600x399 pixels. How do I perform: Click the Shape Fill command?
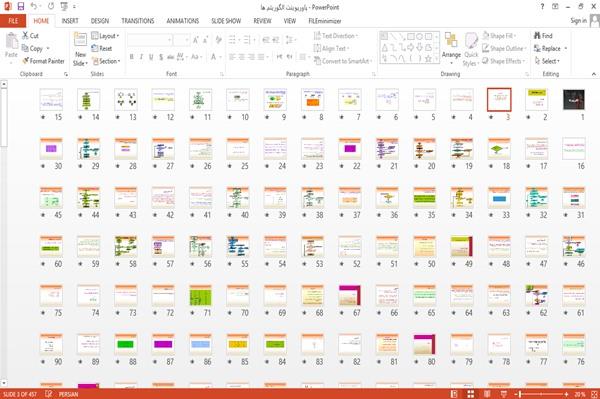499,36
